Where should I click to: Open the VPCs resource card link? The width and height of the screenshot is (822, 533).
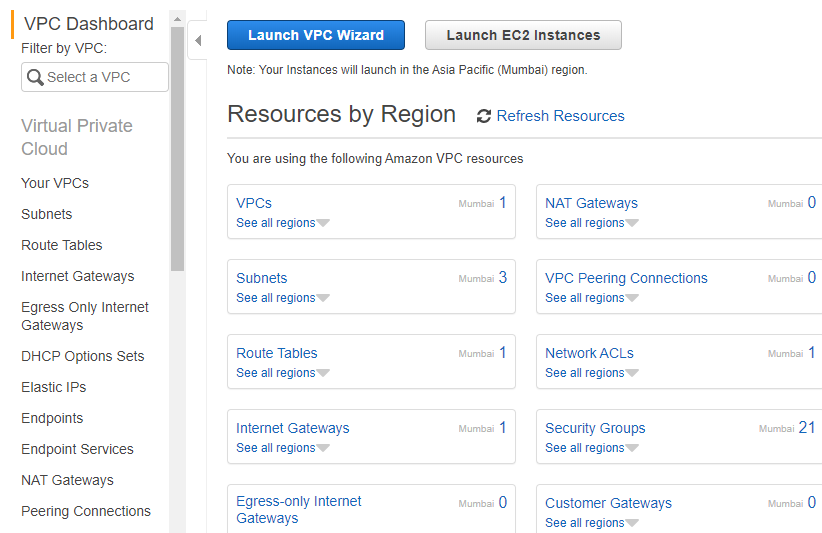tap(254, 203)
